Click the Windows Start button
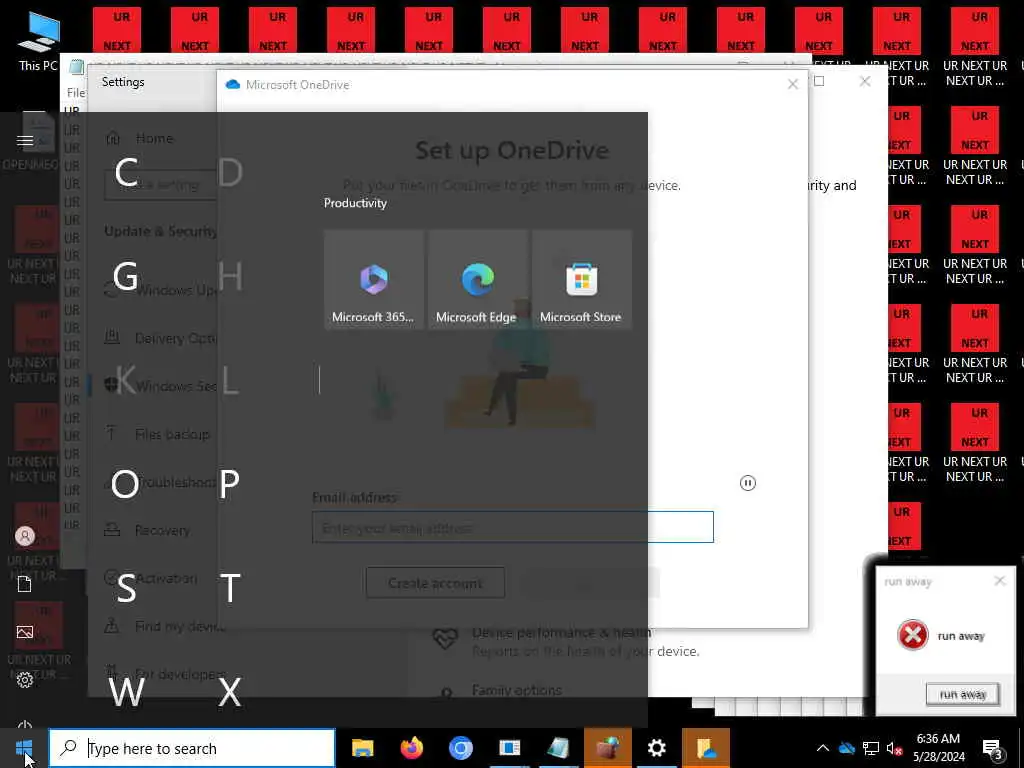The image size is (1024, 768). pos(24,748)
